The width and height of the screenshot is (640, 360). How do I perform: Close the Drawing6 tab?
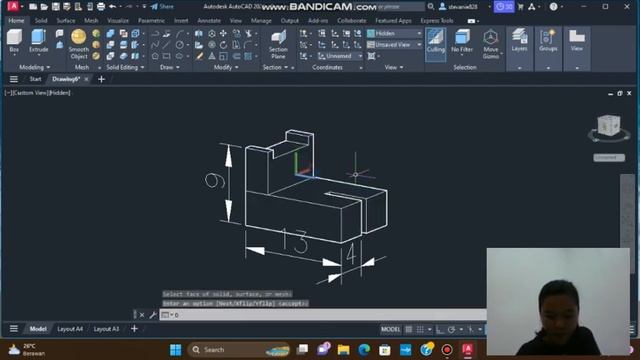tap(86, 79)
